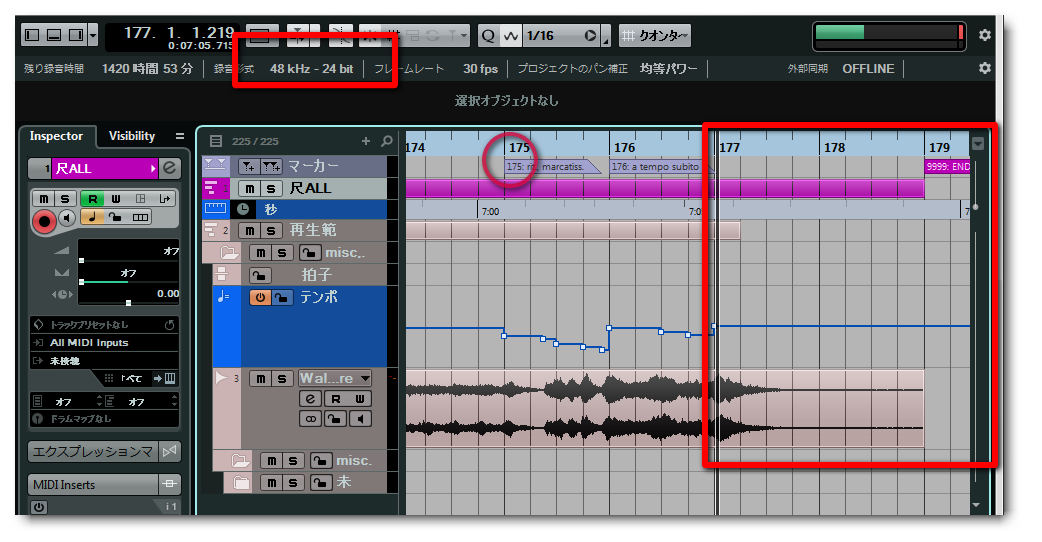1042x542 pixels.
Task: Click the iterative quantize Q icon
Action: click(x=488, y=36)
